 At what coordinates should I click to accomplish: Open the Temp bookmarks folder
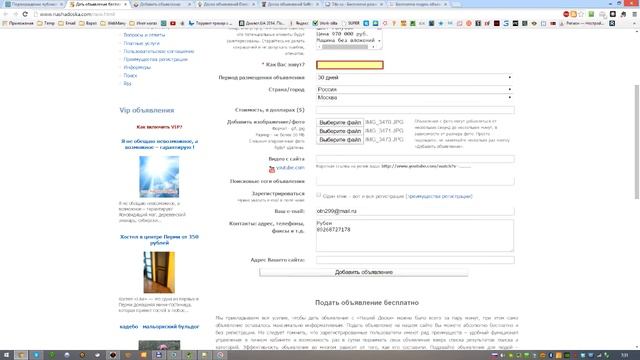[46, 23]
